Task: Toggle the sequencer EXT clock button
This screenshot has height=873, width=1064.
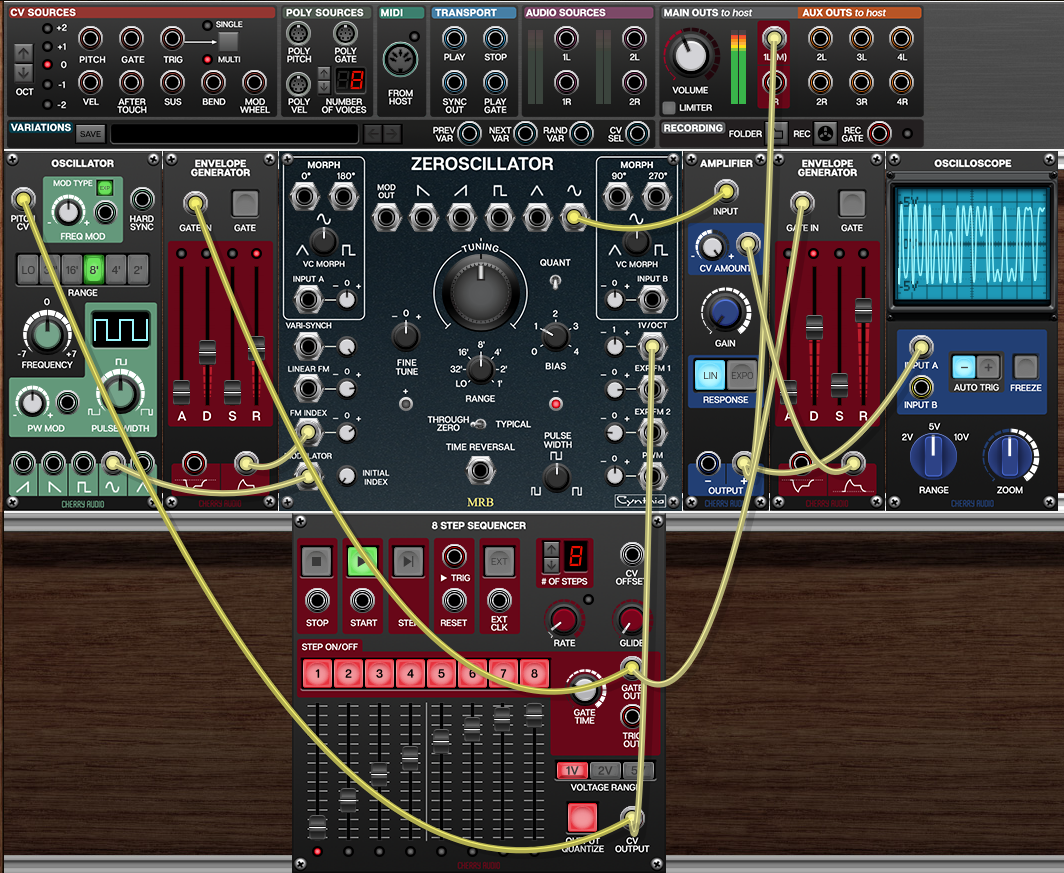Action: point(499,562)
